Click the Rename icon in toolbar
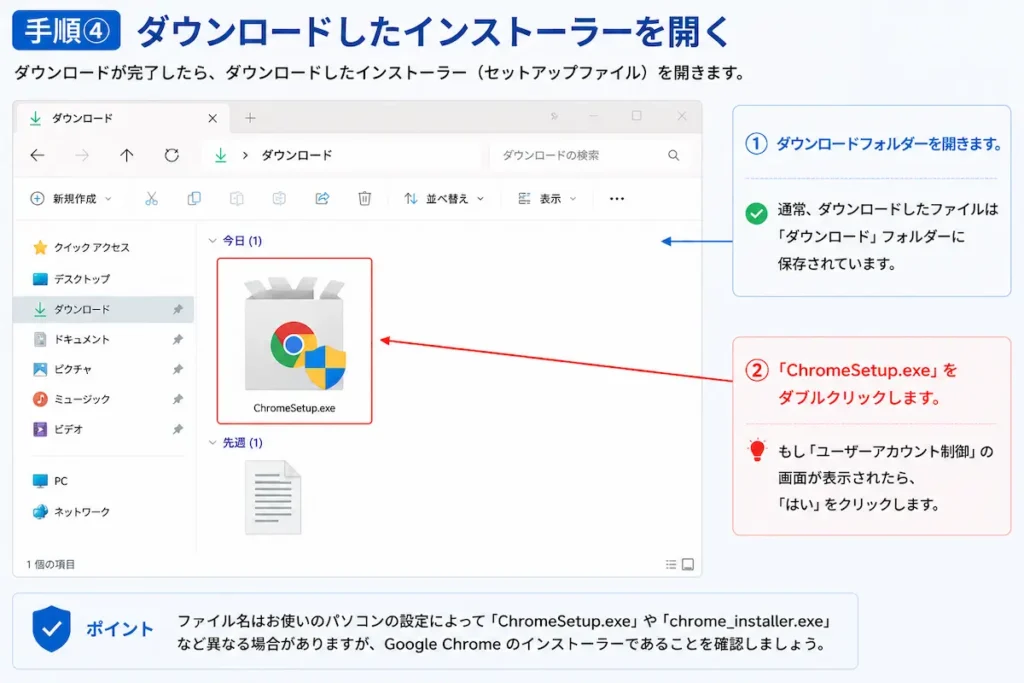This screenshot has width=1024, height=683. pos(279,199)
